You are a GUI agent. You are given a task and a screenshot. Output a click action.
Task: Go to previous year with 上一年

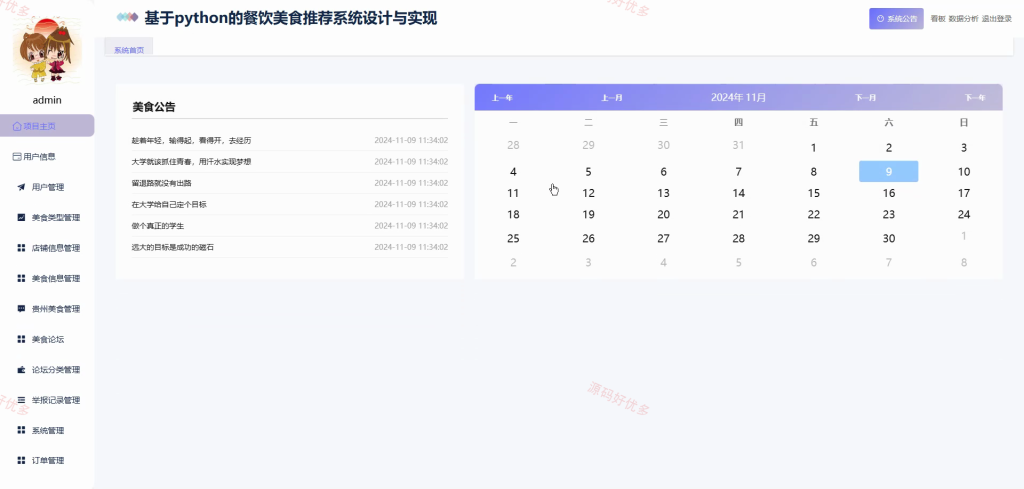pos(502,98)
